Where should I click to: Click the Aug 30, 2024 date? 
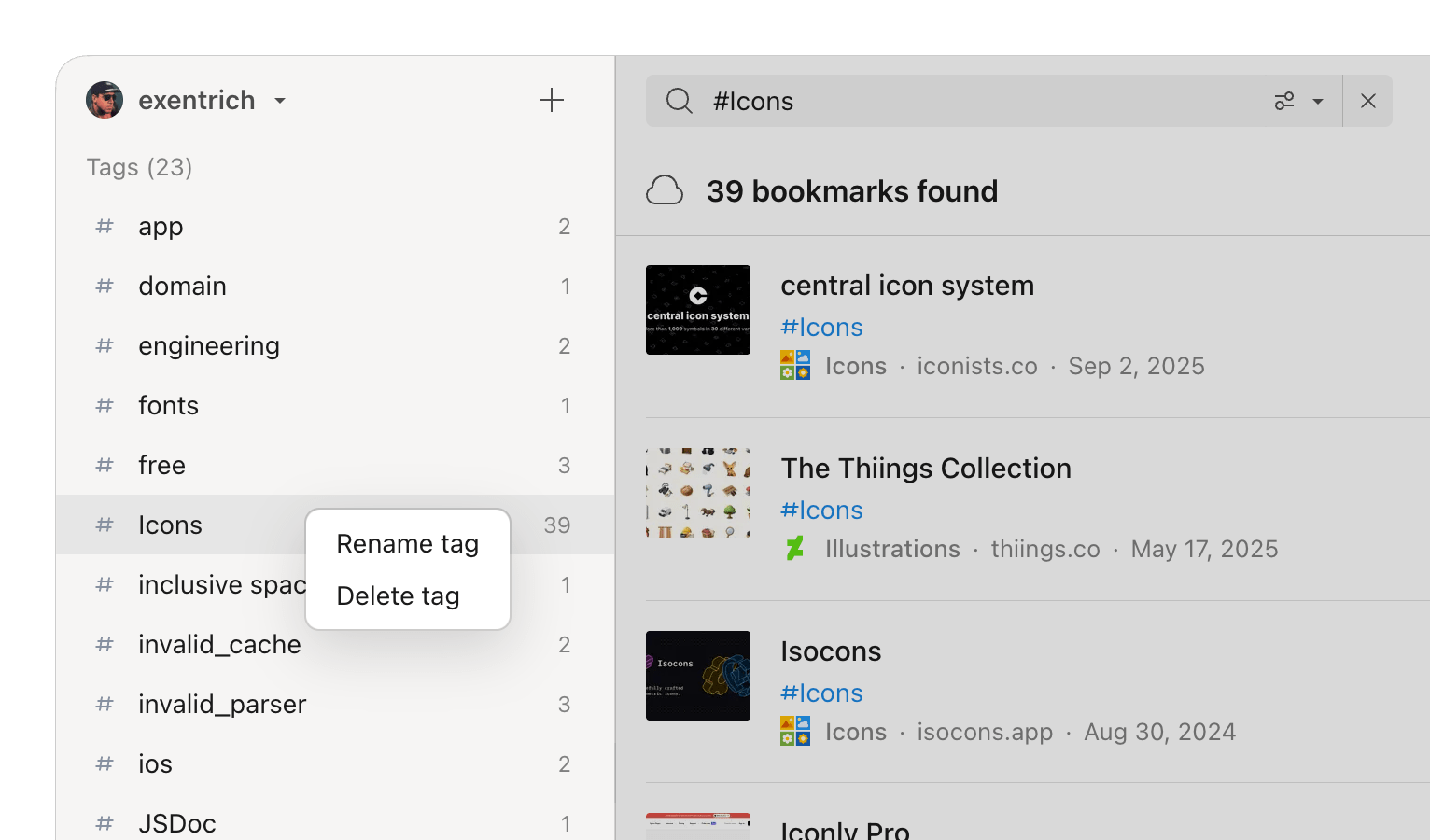pos(1159,732)
